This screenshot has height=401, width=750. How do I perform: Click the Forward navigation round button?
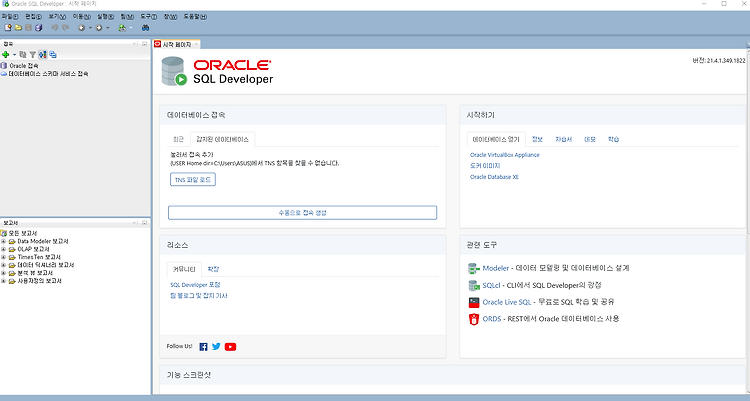pos(99,28)
